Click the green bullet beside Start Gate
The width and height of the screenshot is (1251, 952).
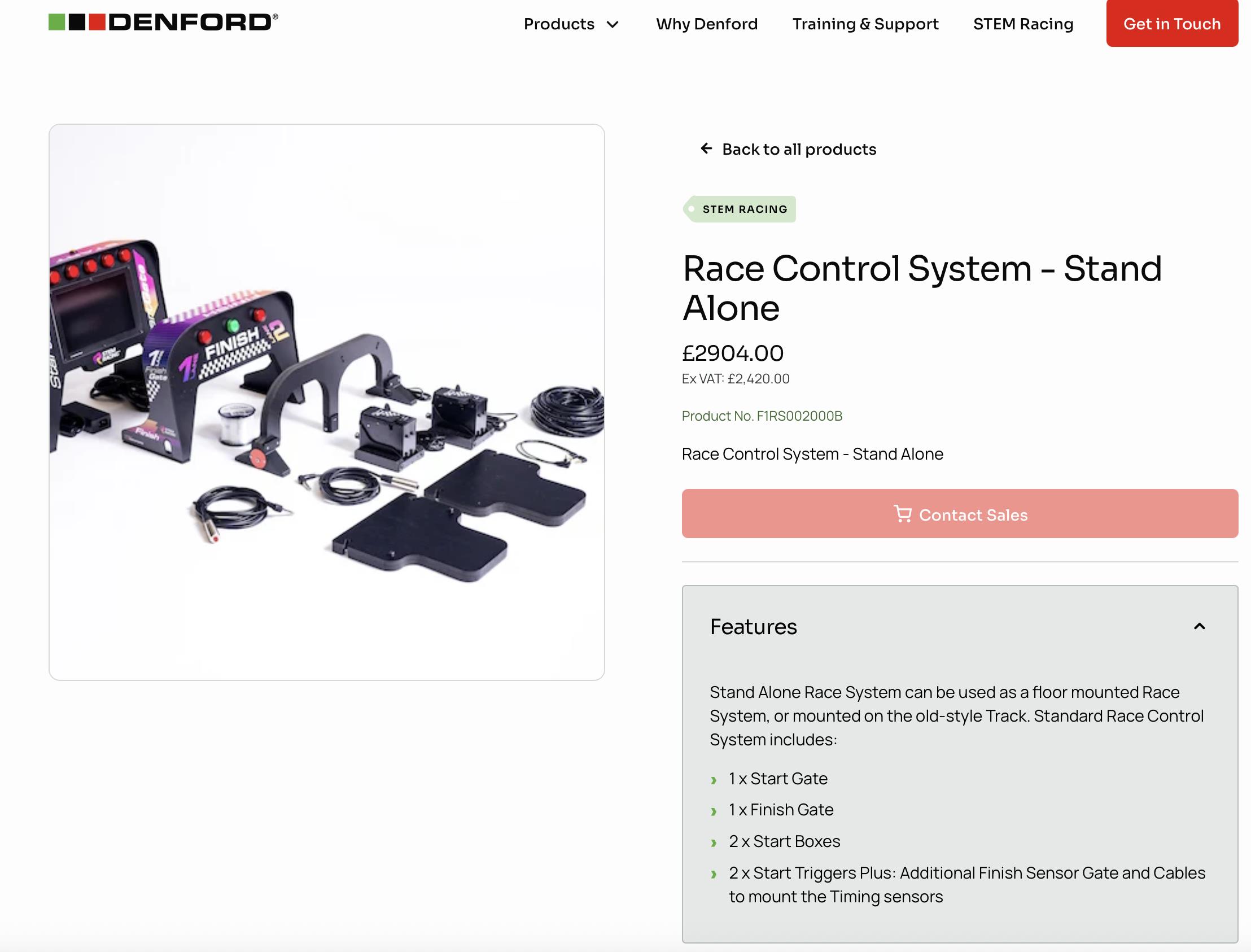714,780
